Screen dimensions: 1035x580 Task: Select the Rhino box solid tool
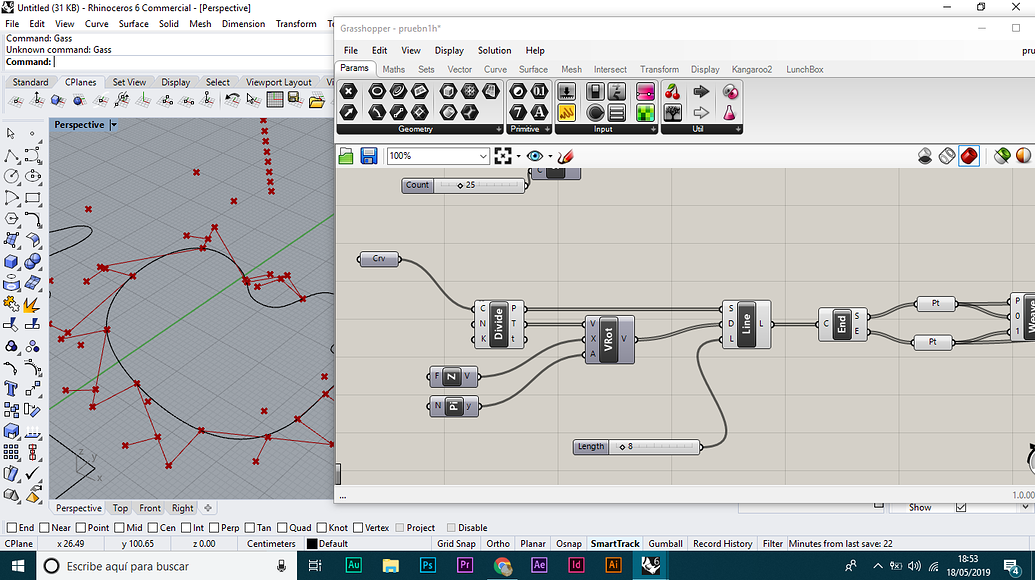point(12,262)
